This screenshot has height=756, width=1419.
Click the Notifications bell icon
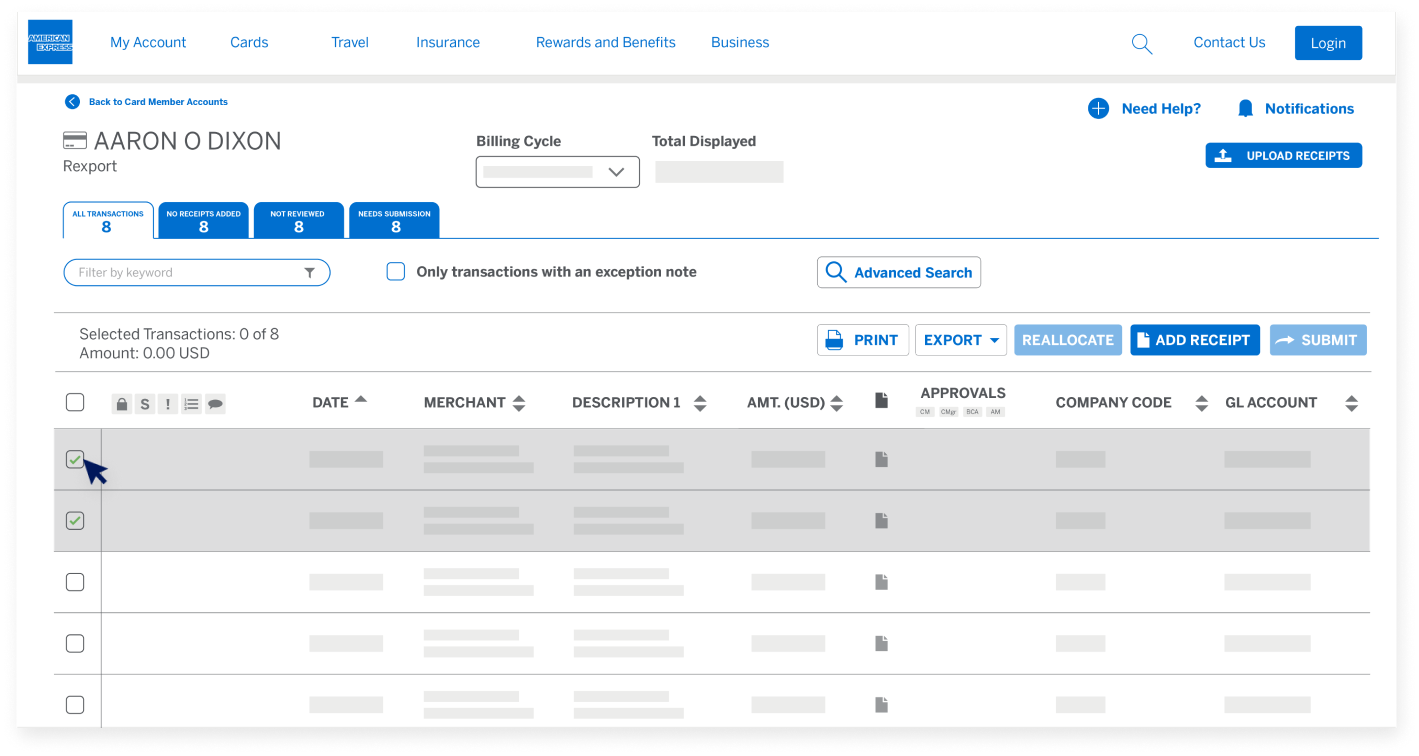coord(1245,109)
